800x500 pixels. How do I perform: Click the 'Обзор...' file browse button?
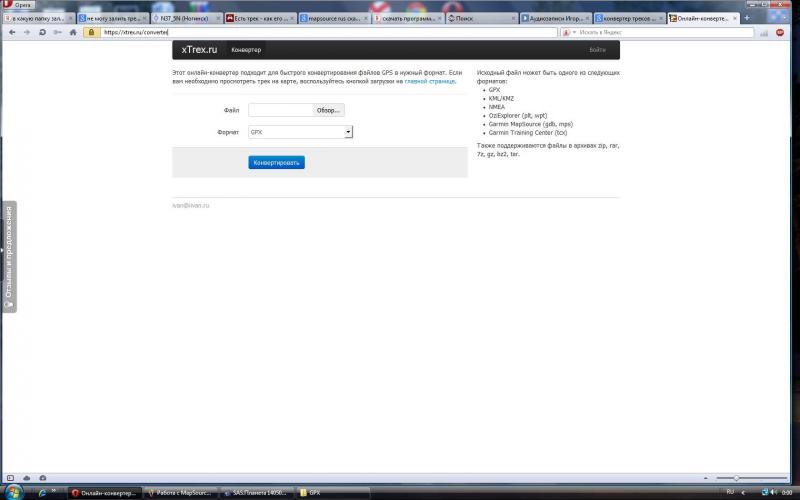pos(328,110)
